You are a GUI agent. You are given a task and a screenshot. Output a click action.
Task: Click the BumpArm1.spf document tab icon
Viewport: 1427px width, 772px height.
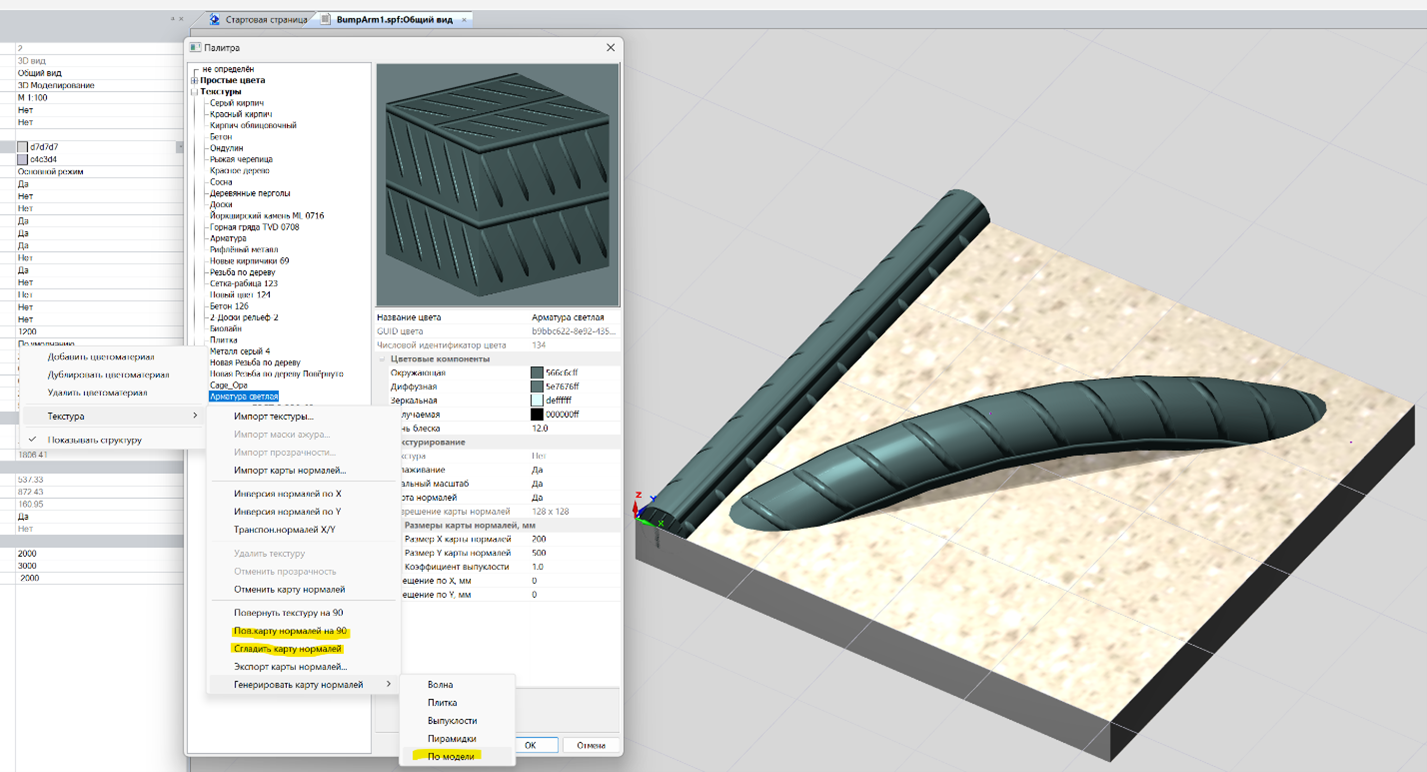pyautogui.click(x=326, y=19)
